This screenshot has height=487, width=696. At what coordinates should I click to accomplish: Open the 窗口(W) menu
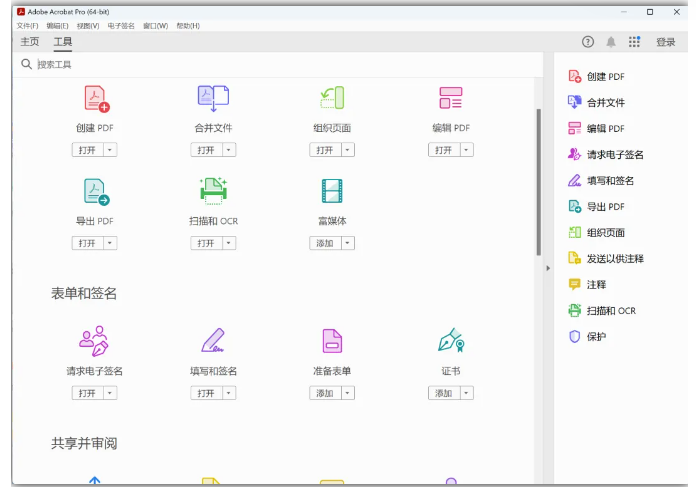coord(155,26)
